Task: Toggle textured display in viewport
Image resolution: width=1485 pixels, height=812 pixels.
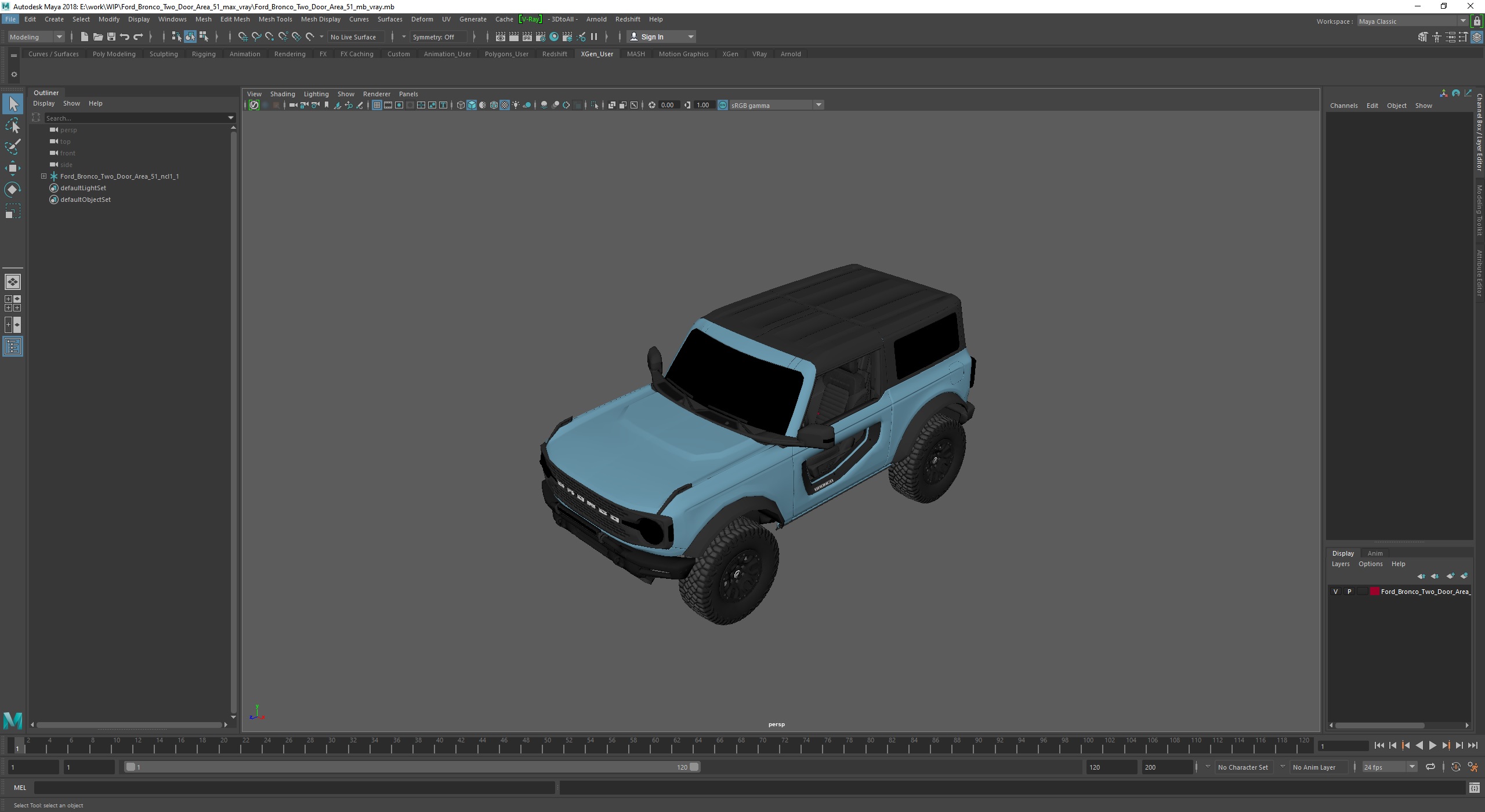Action: 505,106
